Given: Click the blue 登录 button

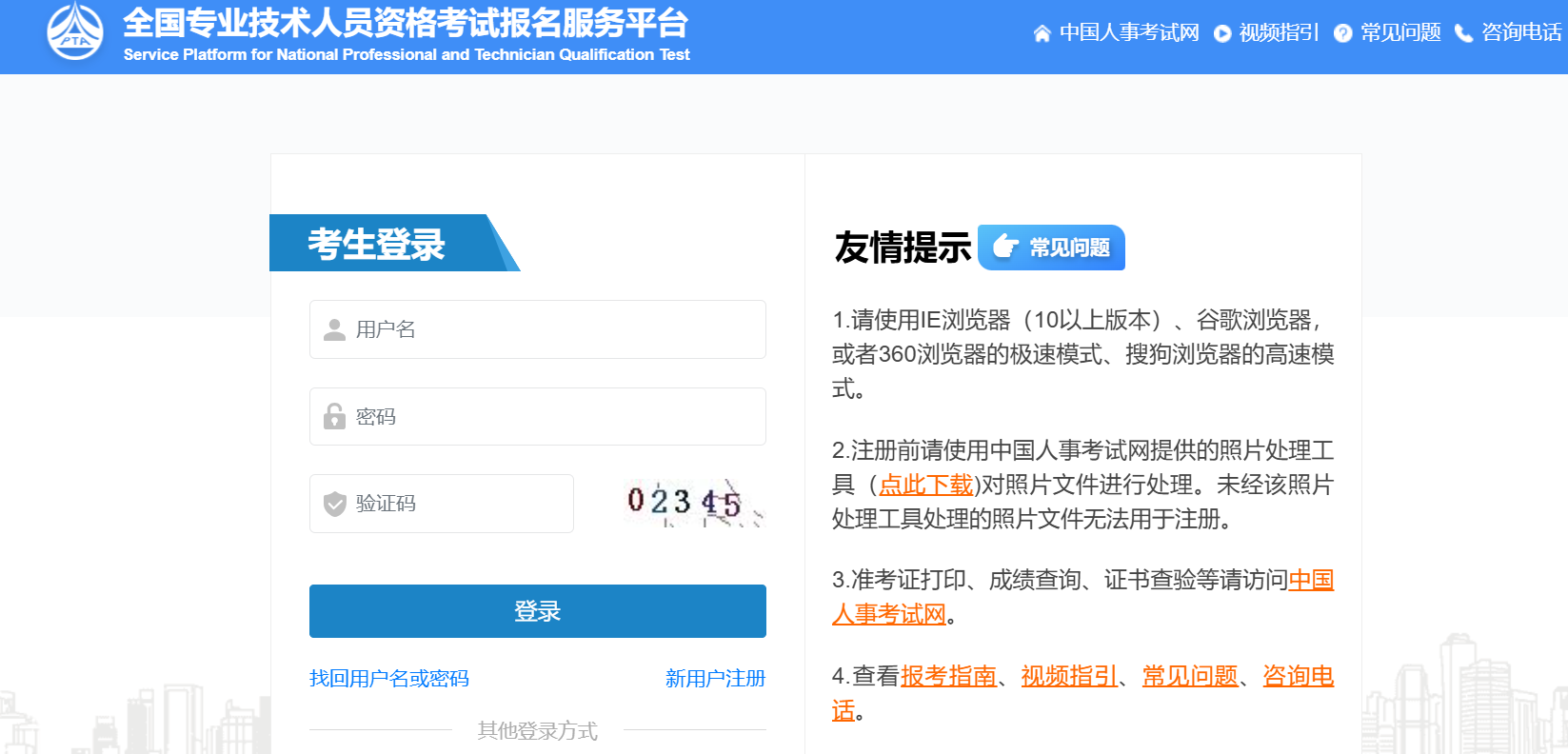Looking at the screenshot, I should pos(538,611).
